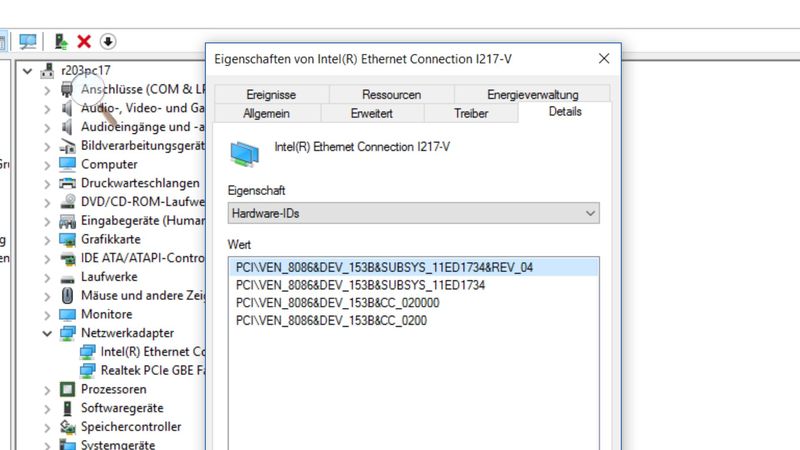Click the Computer monitor icon in tree
Viewport: 800px width, 450px height.
tap(67, 164)
